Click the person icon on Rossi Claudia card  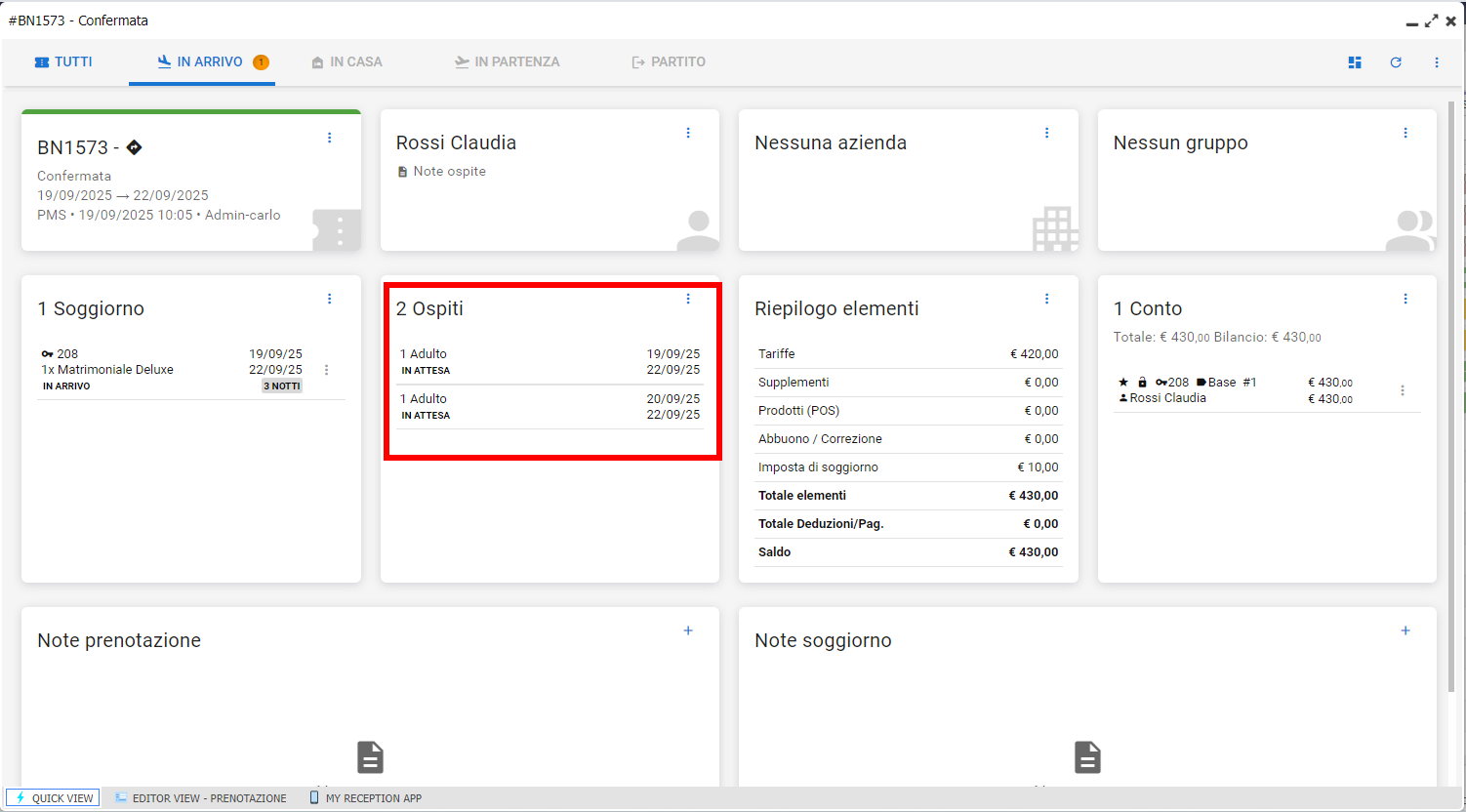pos(697,230)
